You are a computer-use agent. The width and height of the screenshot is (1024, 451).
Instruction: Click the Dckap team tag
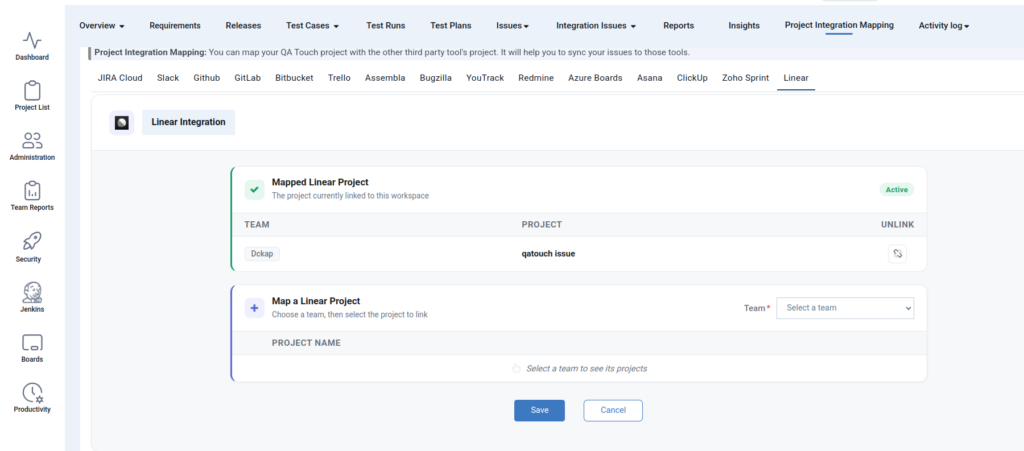click(x=262, y=254)
